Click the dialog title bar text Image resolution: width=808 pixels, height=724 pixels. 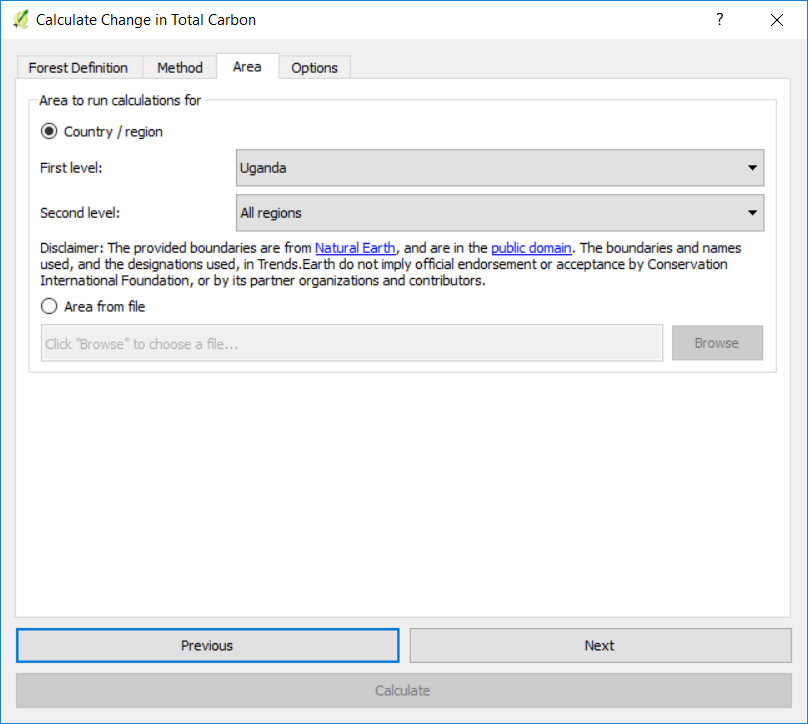click(146, 20)
